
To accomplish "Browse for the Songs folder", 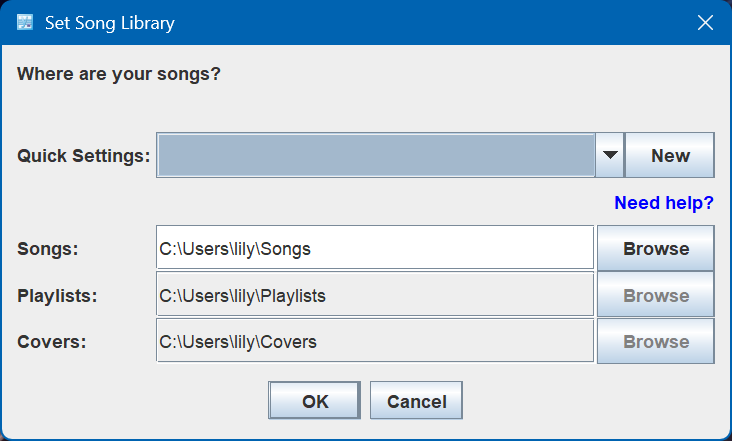I will (x=656, y=248).
